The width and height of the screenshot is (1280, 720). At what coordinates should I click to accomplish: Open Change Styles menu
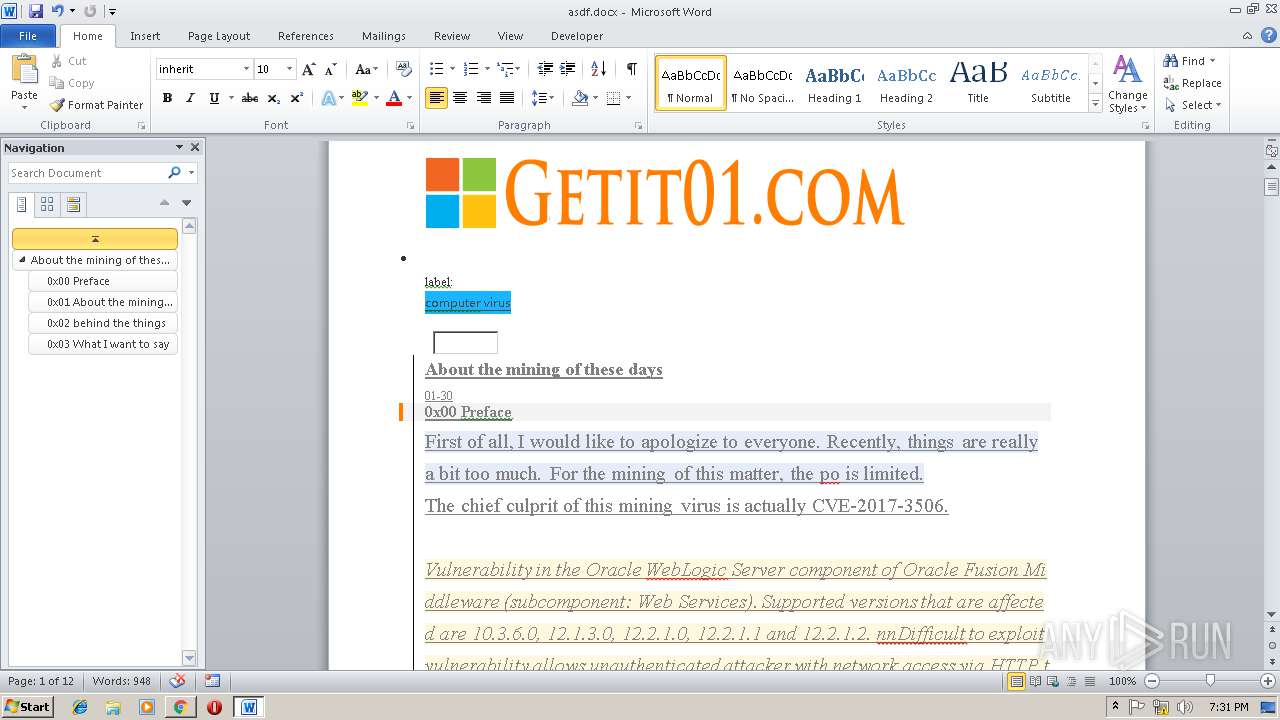tap(1127, 84)
